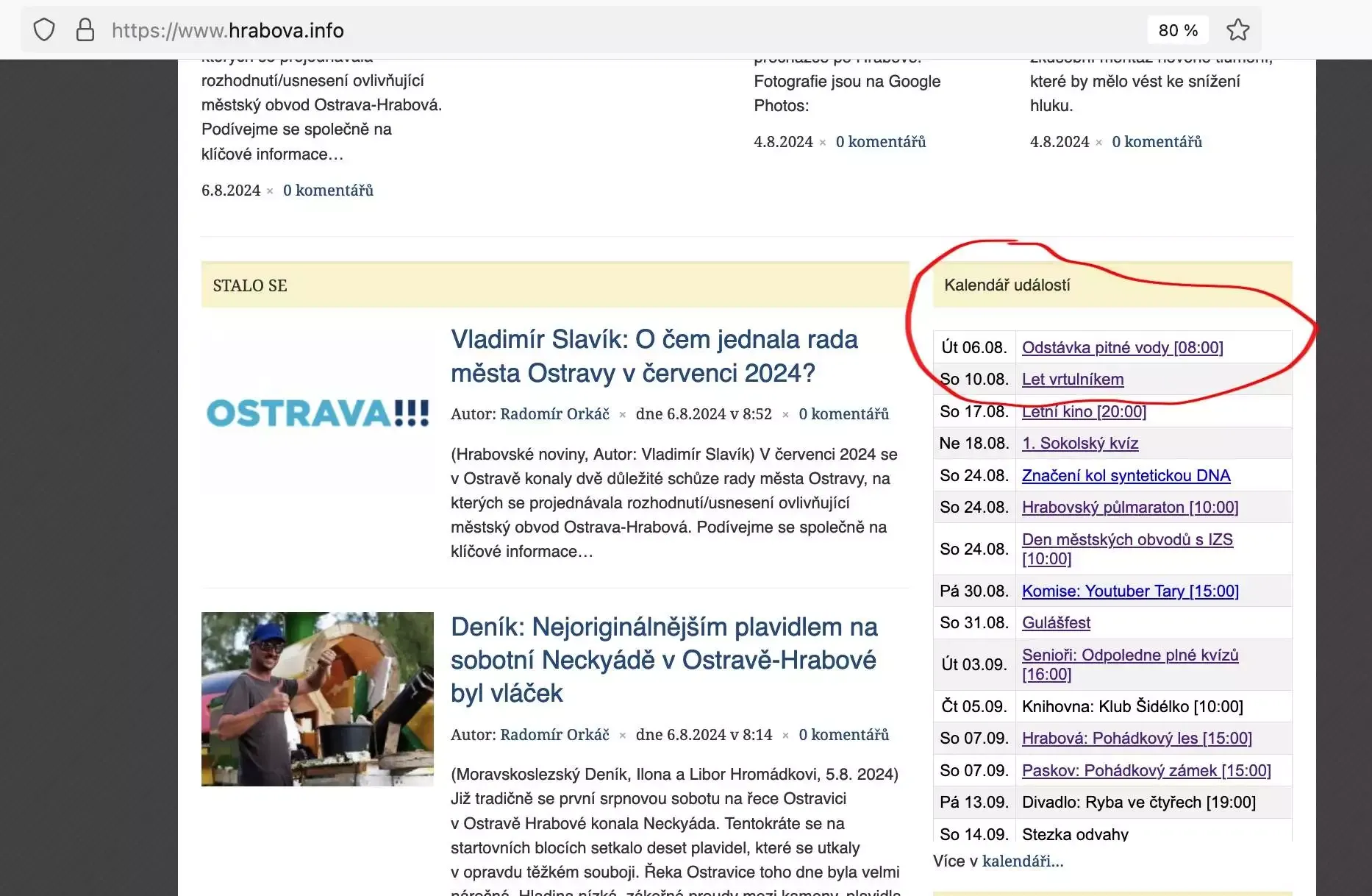Screen dimensions: 1372x896
Task: Click the 80 % zoom level indicator
Action: point(1178,30)
